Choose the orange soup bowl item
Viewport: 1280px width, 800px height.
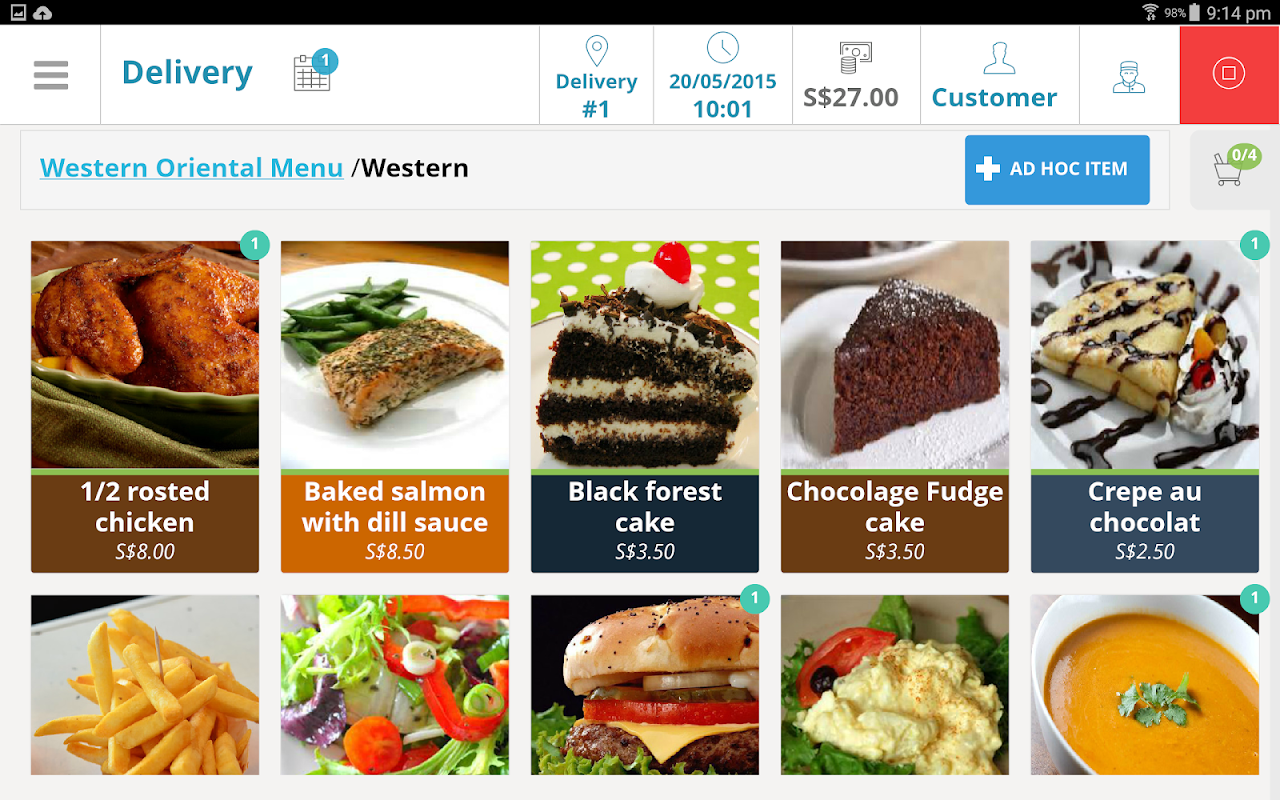point(1145,685)
